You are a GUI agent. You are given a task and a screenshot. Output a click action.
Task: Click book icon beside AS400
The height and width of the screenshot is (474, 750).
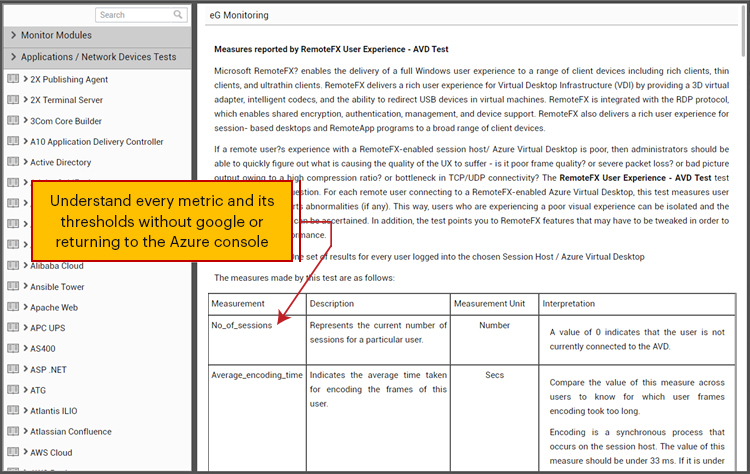click(13, 348)
